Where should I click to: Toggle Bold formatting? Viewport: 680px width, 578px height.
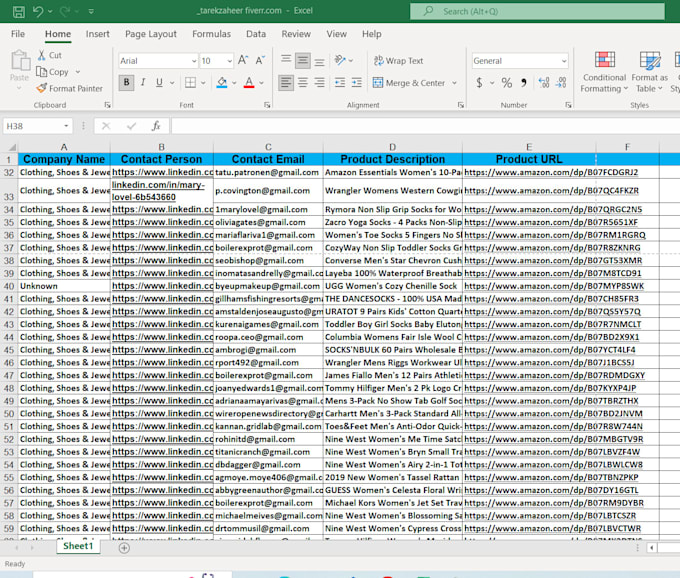(126, 82)
